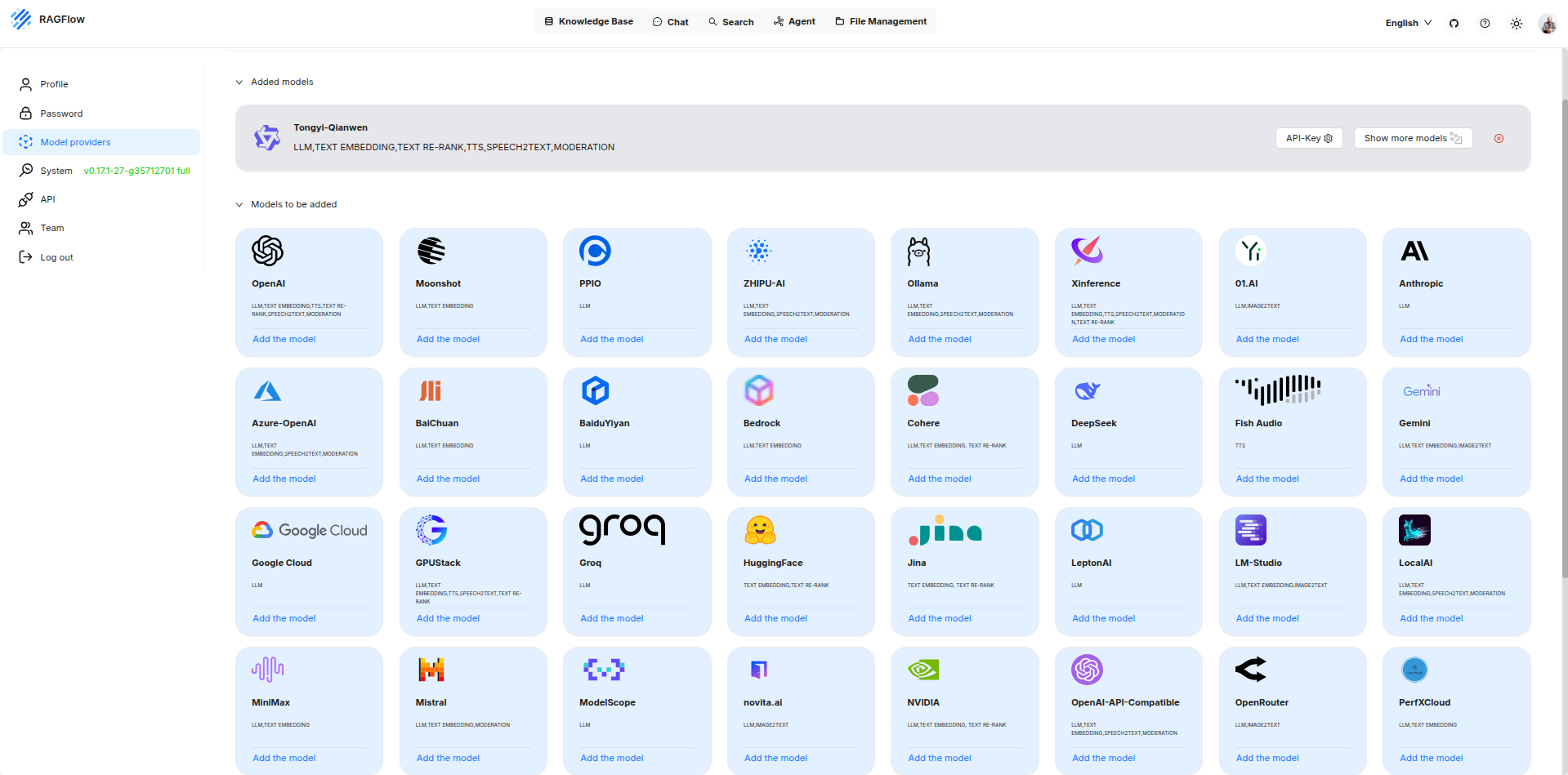Viewport: 1568px width, 775px height.
Task: Click the OpenRouter logo icon
Action: click(1251, 670)
